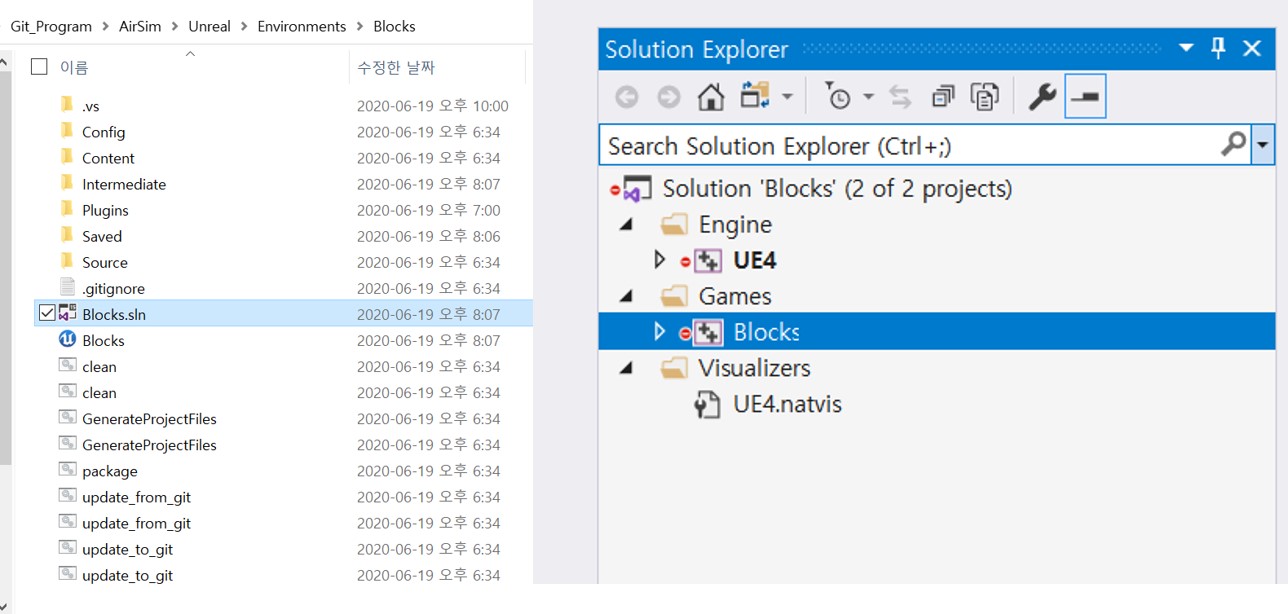Expand the Blocks project node

[x=659, y=332]
